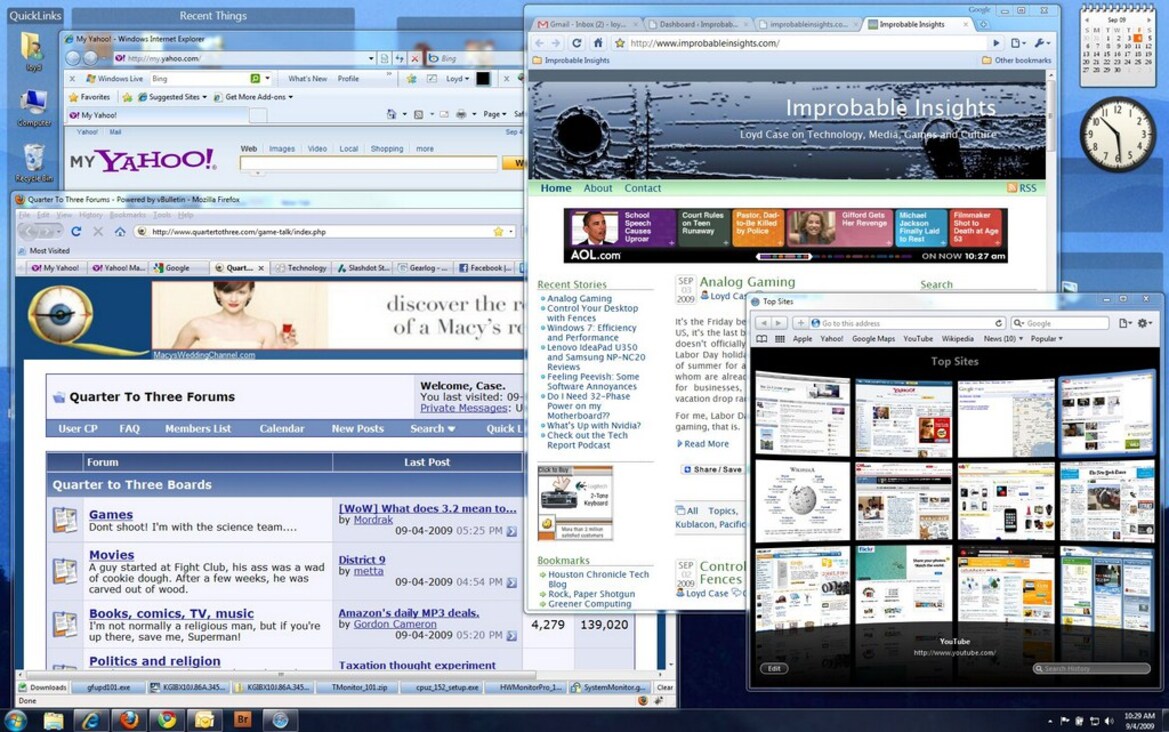Viewport: 1169px width, 732px height.
Task: Go to last post in WoW thread
Action: [511, 531]
